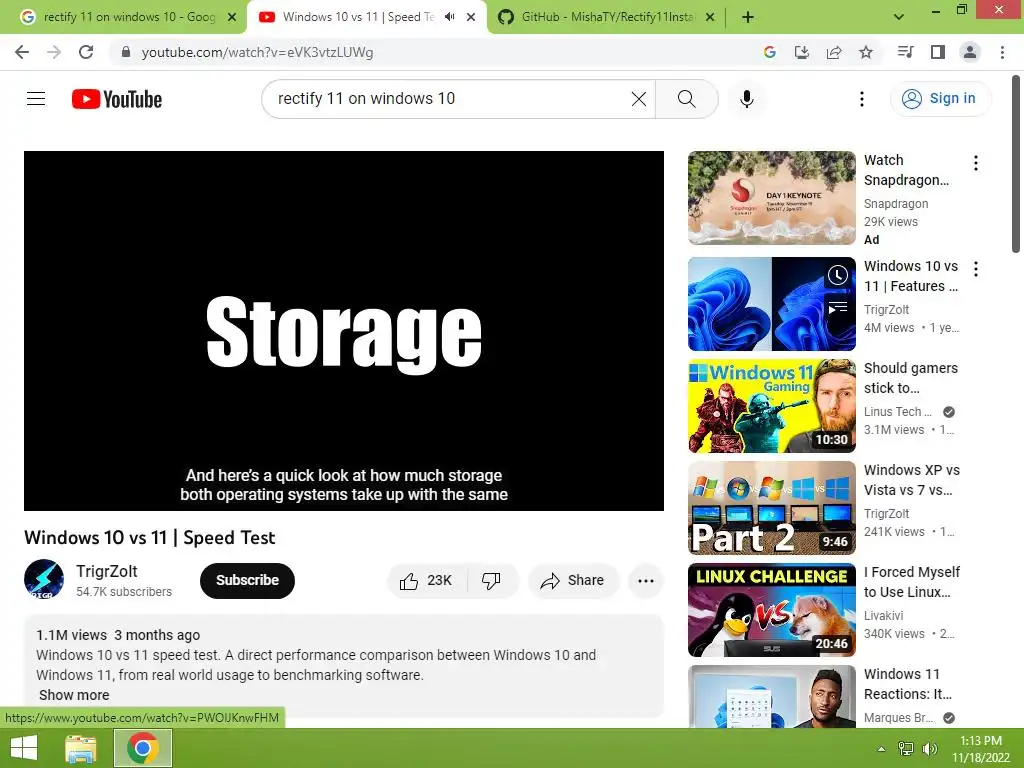Start voice search with microphone
This screenshot has width=1024, height=768.
[746, 99]
